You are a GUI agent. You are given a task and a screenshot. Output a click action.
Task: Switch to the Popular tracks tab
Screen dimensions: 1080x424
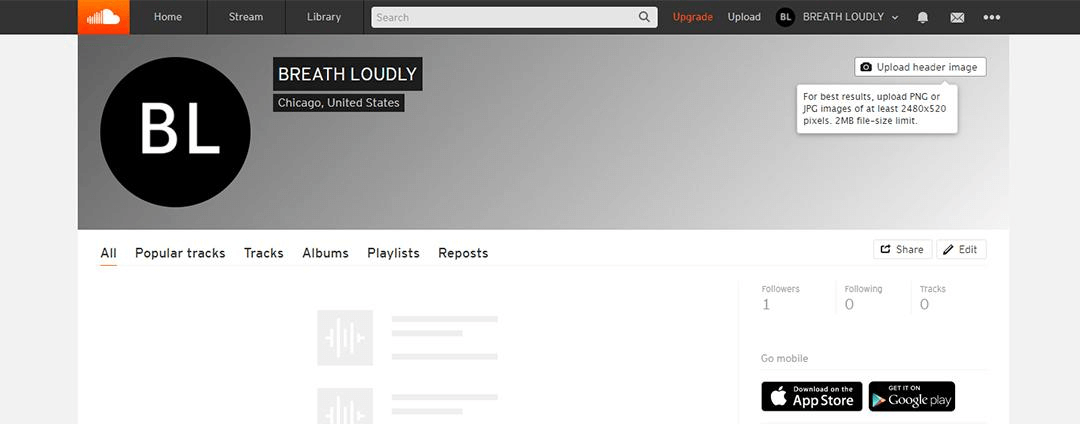click(x=180, y=253)
